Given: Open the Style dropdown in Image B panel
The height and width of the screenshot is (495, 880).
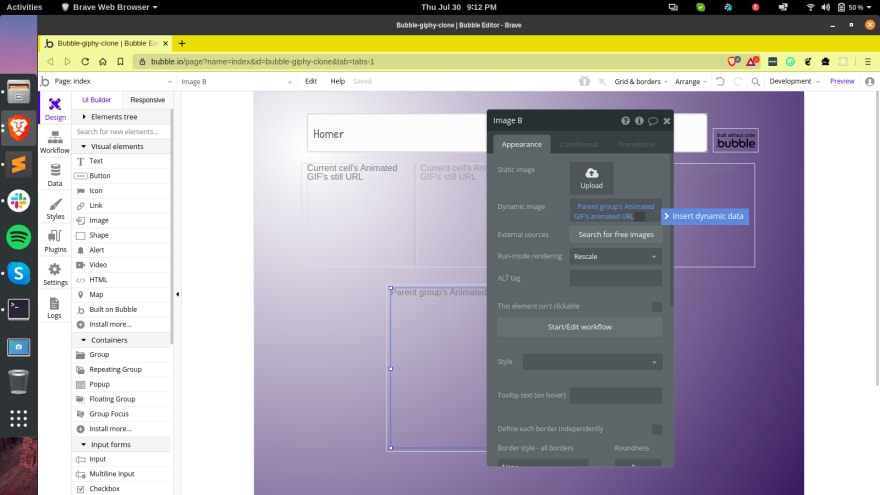Looking at the screenshot, I should coord(593,362).
